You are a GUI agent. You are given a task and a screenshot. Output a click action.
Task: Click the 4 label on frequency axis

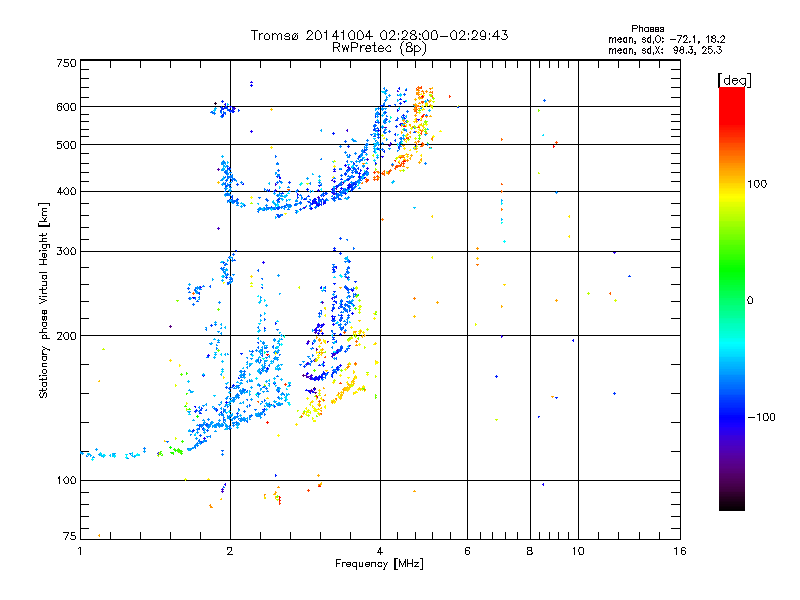(380, 551)
